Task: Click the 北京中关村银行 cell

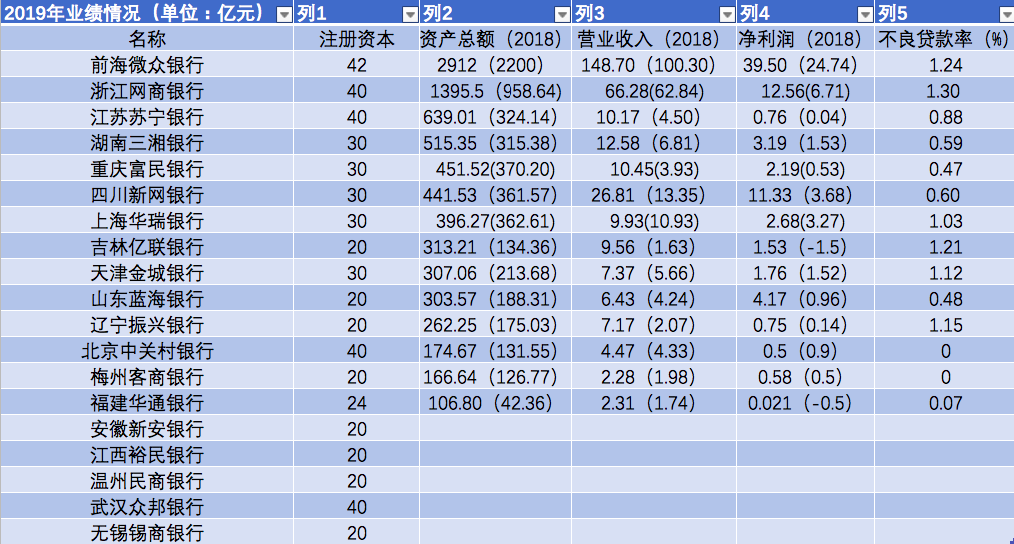Action: [x=147, y=351]
